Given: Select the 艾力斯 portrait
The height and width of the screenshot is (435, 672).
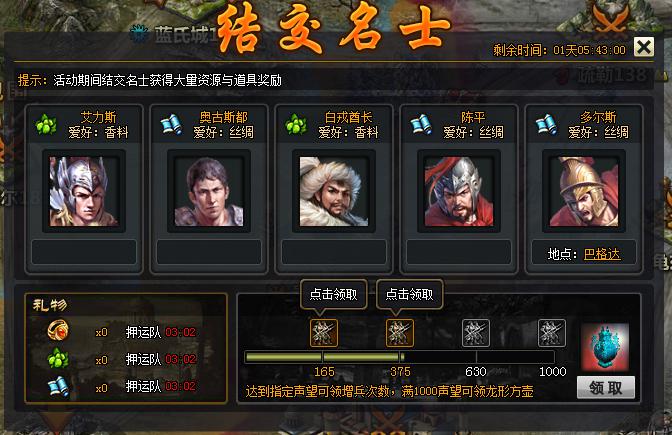Looking at the screenshot, I should pyautogui.click(x=84, y=191).
